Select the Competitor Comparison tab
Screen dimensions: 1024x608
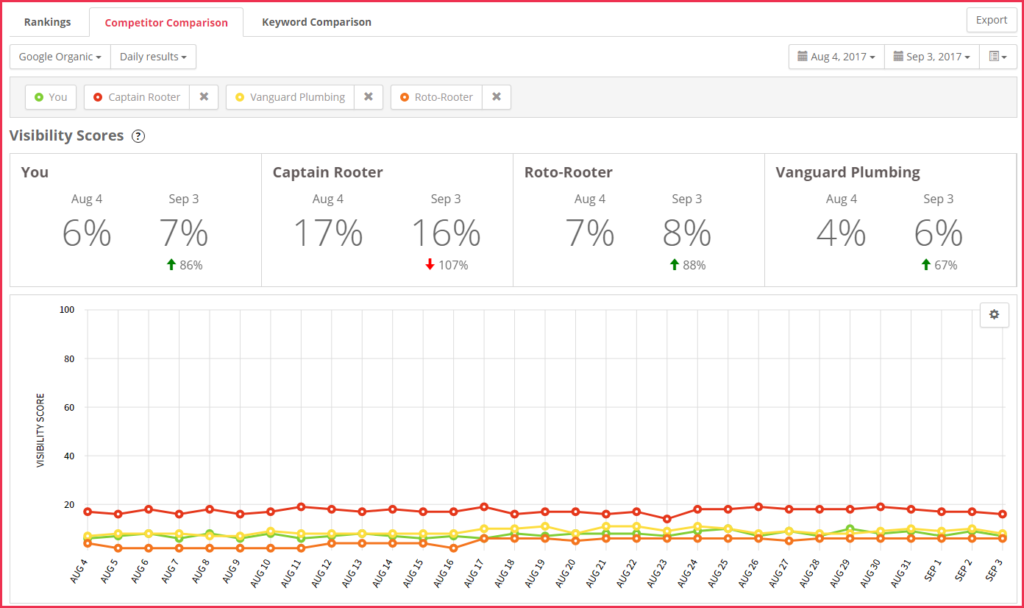coord(166,22)
